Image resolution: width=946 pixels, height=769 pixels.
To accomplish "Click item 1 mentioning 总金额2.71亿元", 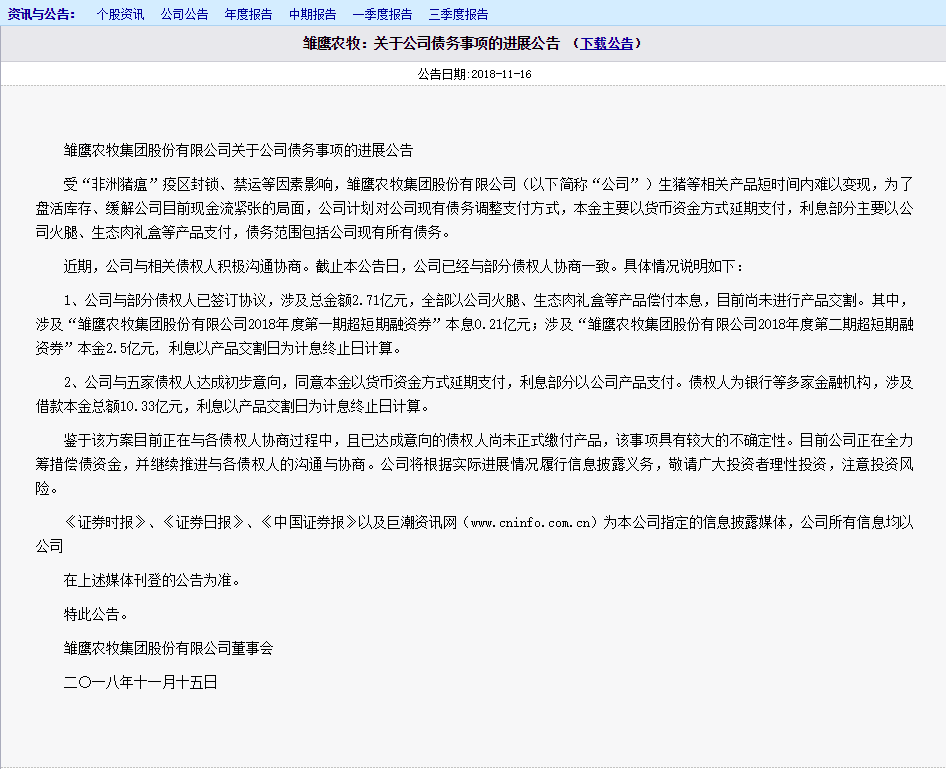I will [474, 324].
